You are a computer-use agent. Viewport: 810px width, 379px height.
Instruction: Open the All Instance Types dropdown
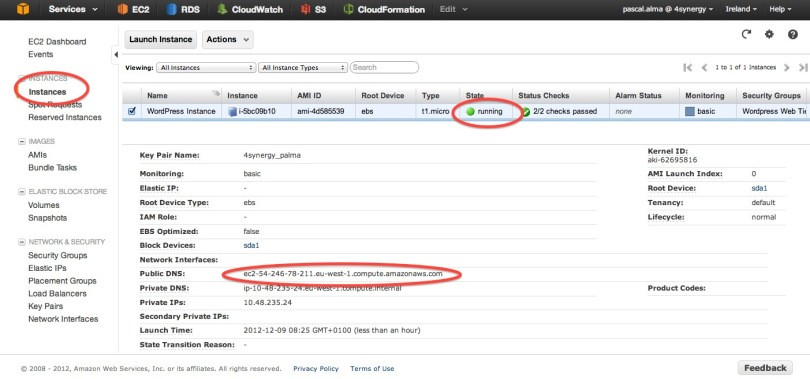tap(303, 67)
